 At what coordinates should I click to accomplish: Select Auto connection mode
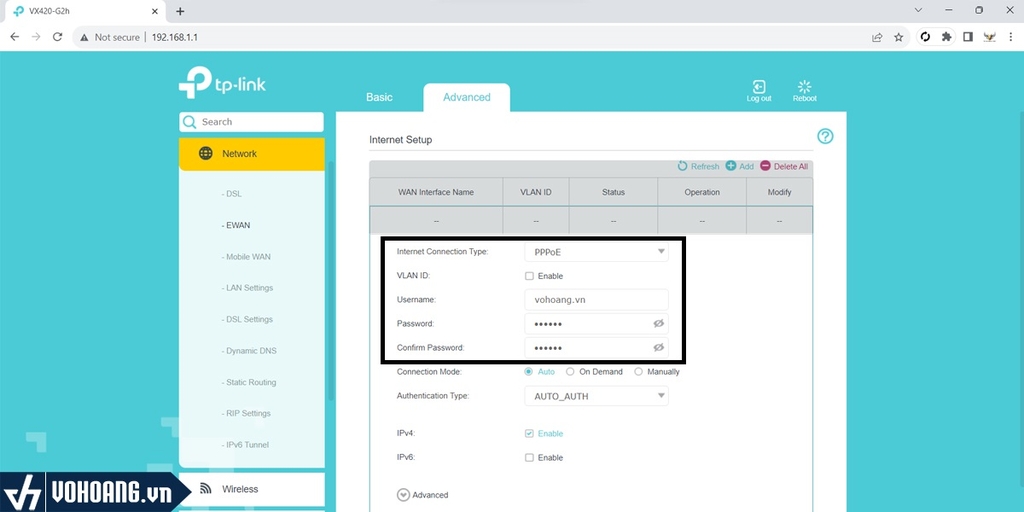tap(529, 372)
